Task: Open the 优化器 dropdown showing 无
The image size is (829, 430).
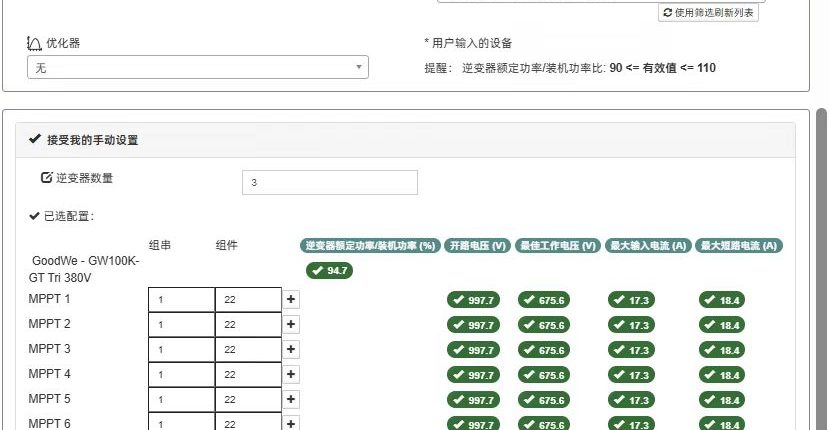Action: click(198, 67)
